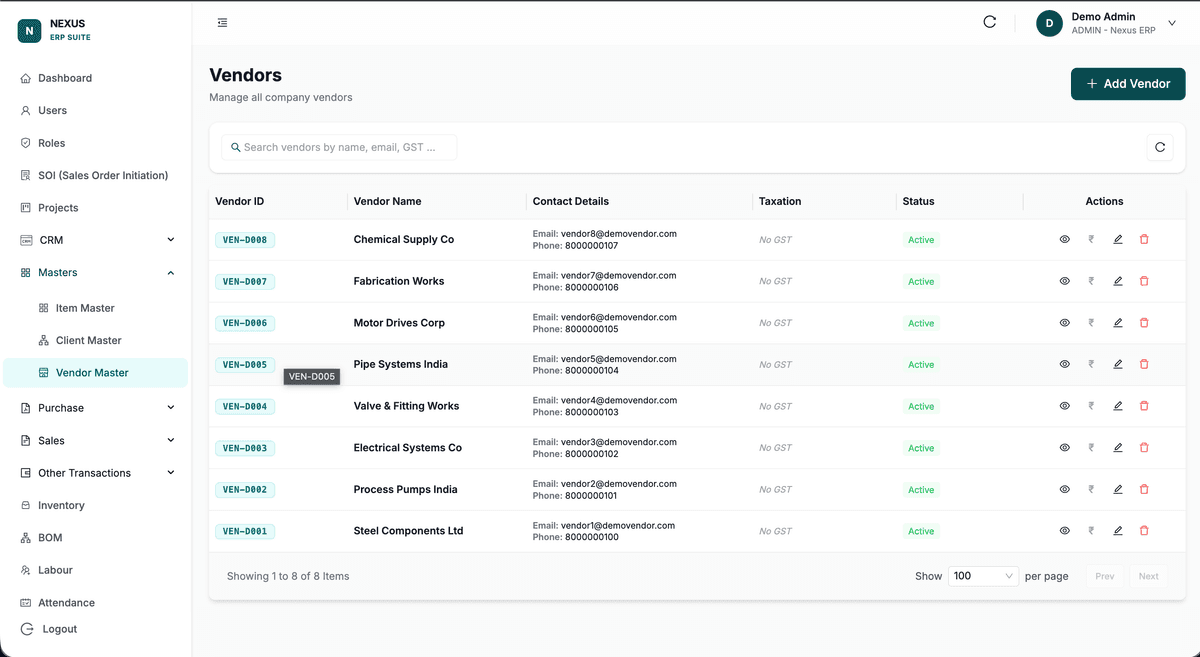
Task: Expand the Purchase menu
Action: (96, 408)
